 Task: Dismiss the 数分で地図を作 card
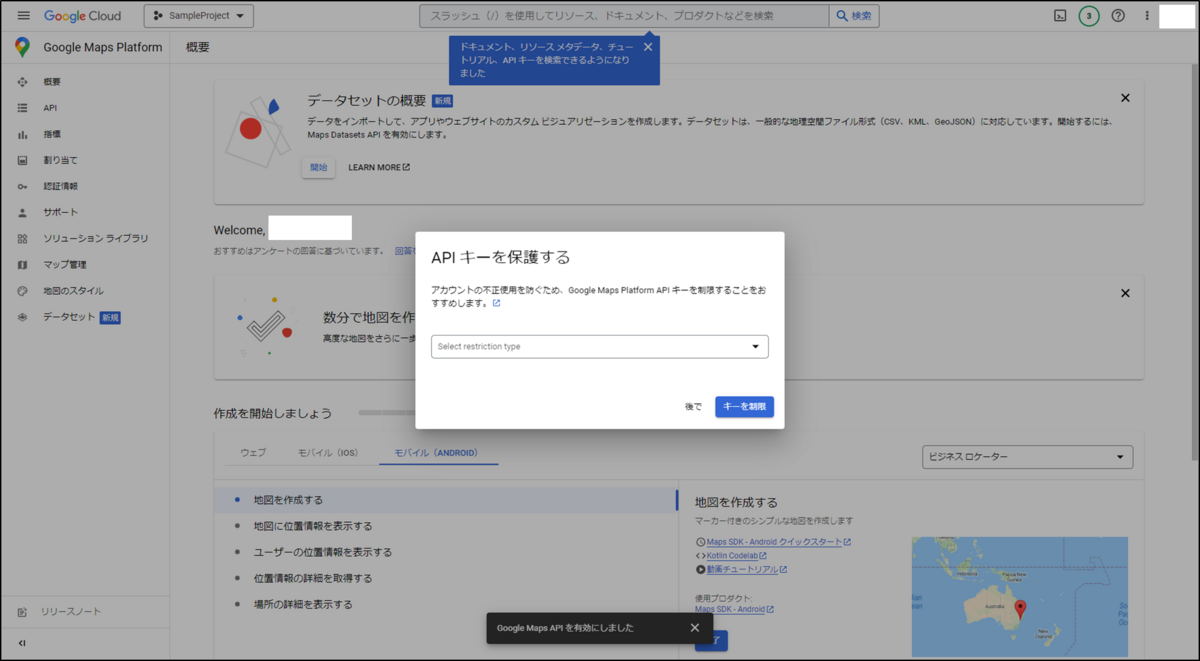(x=1125, y=293)
